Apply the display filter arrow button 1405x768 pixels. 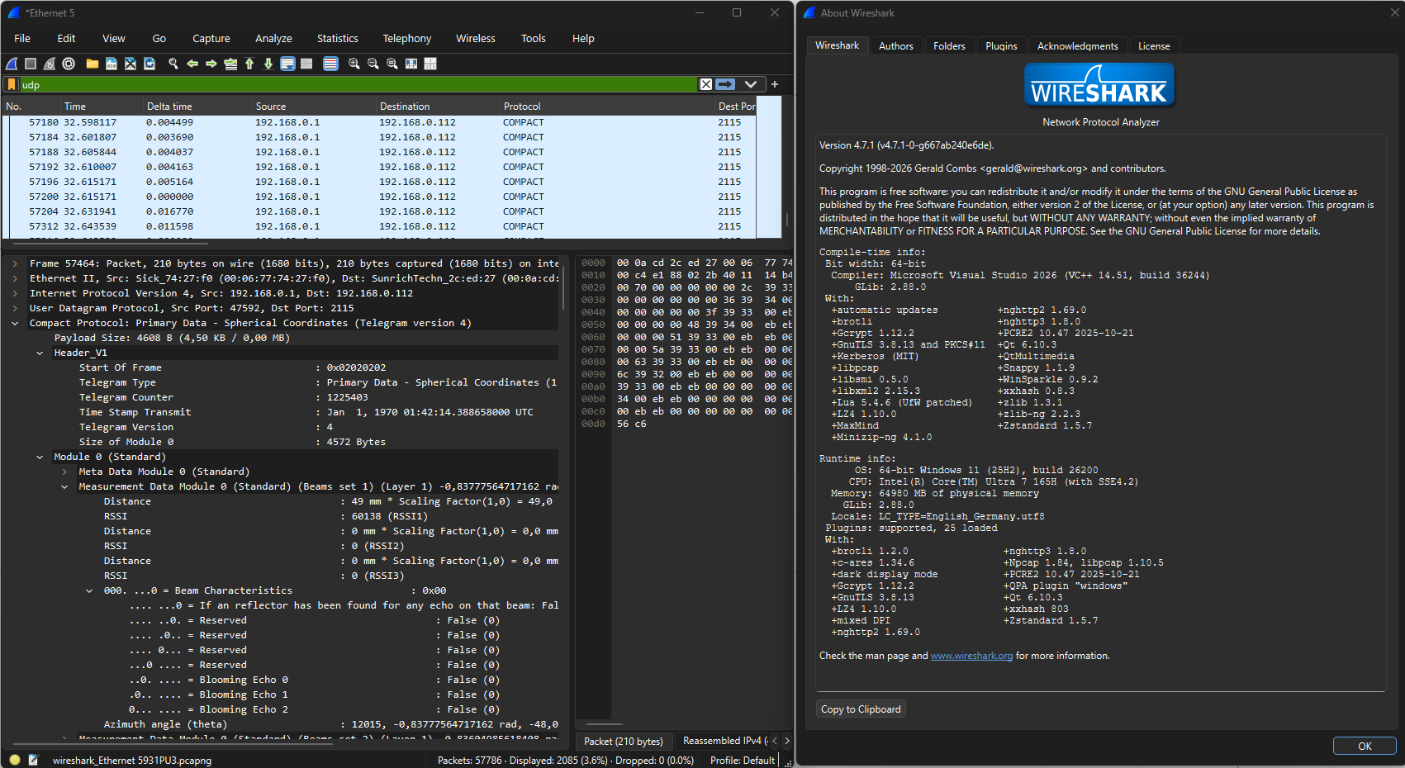pos(725,84)
